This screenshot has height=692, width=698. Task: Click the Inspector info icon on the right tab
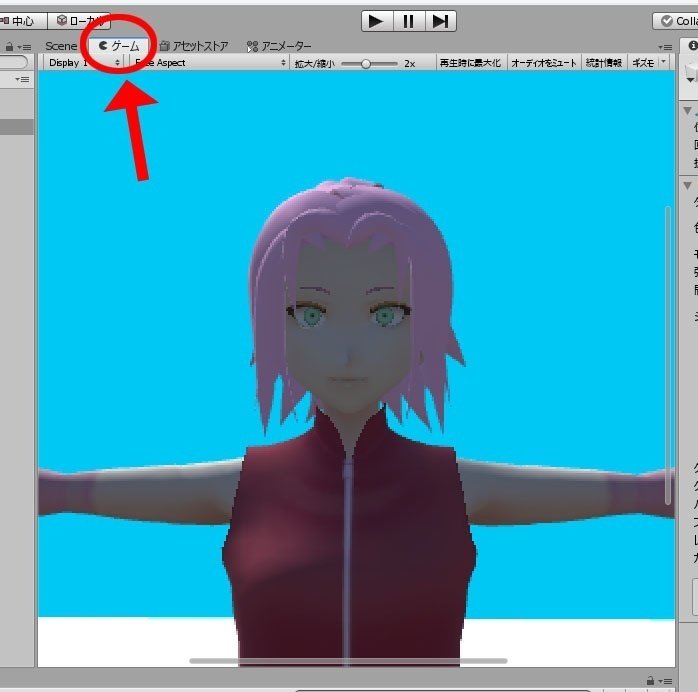tap(693, 45)
